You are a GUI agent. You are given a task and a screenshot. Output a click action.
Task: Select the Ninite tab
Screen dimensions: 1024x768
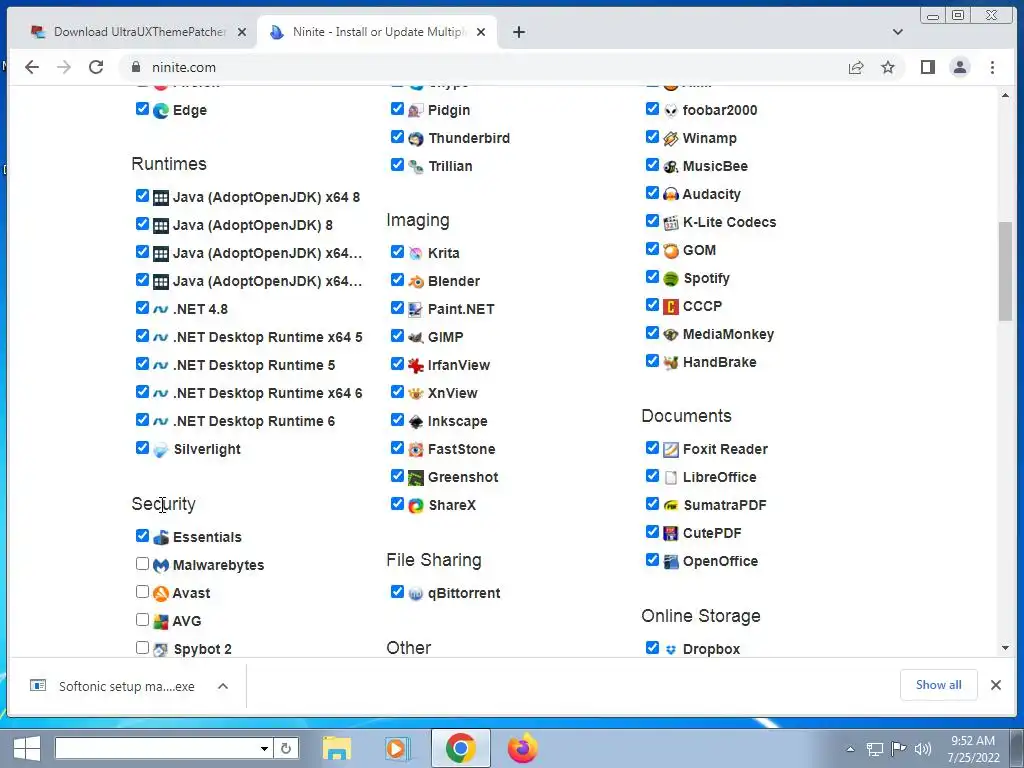(377, 32)
